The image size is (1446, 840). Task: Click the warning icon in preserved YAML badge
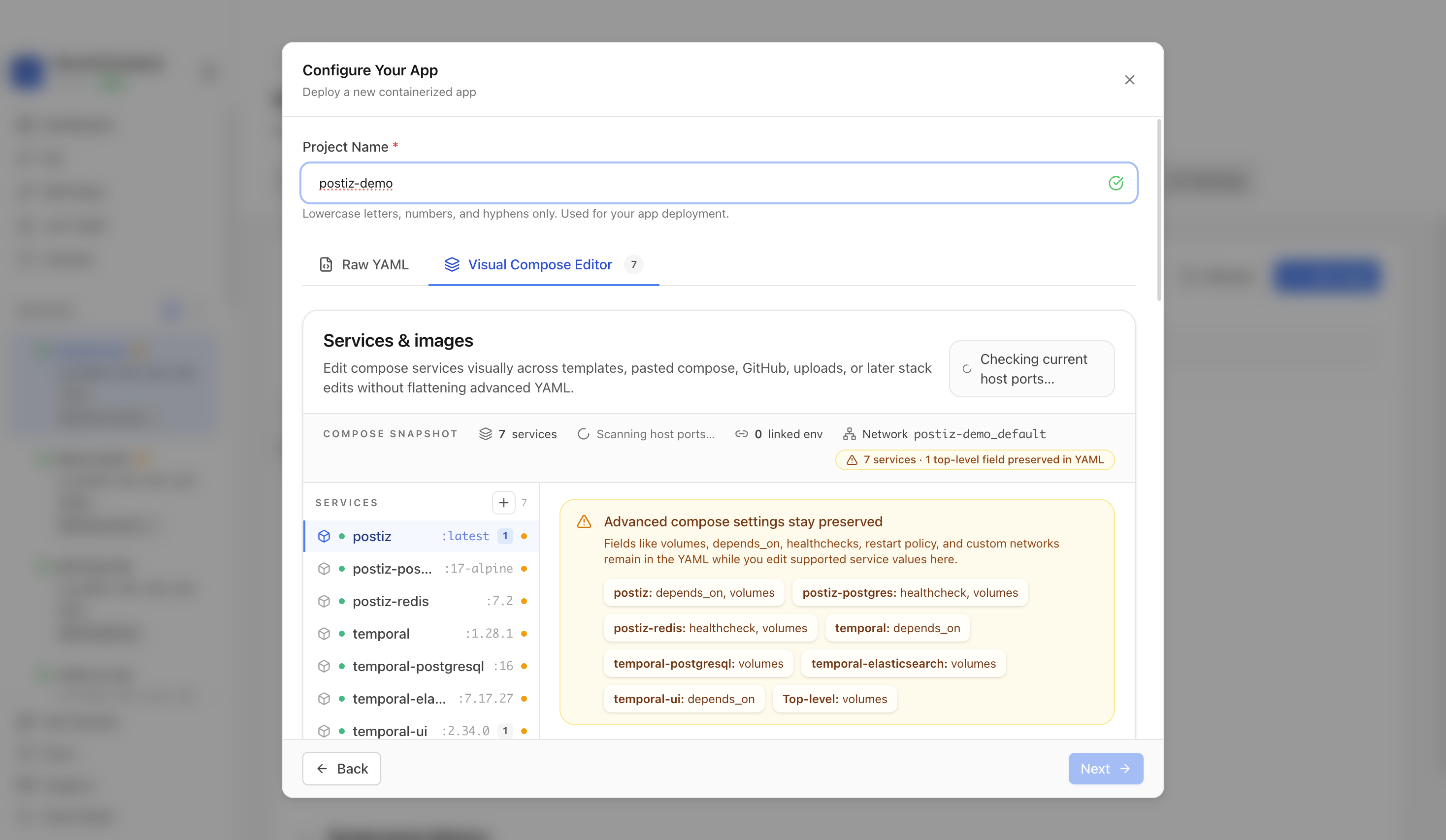[852, 459]
